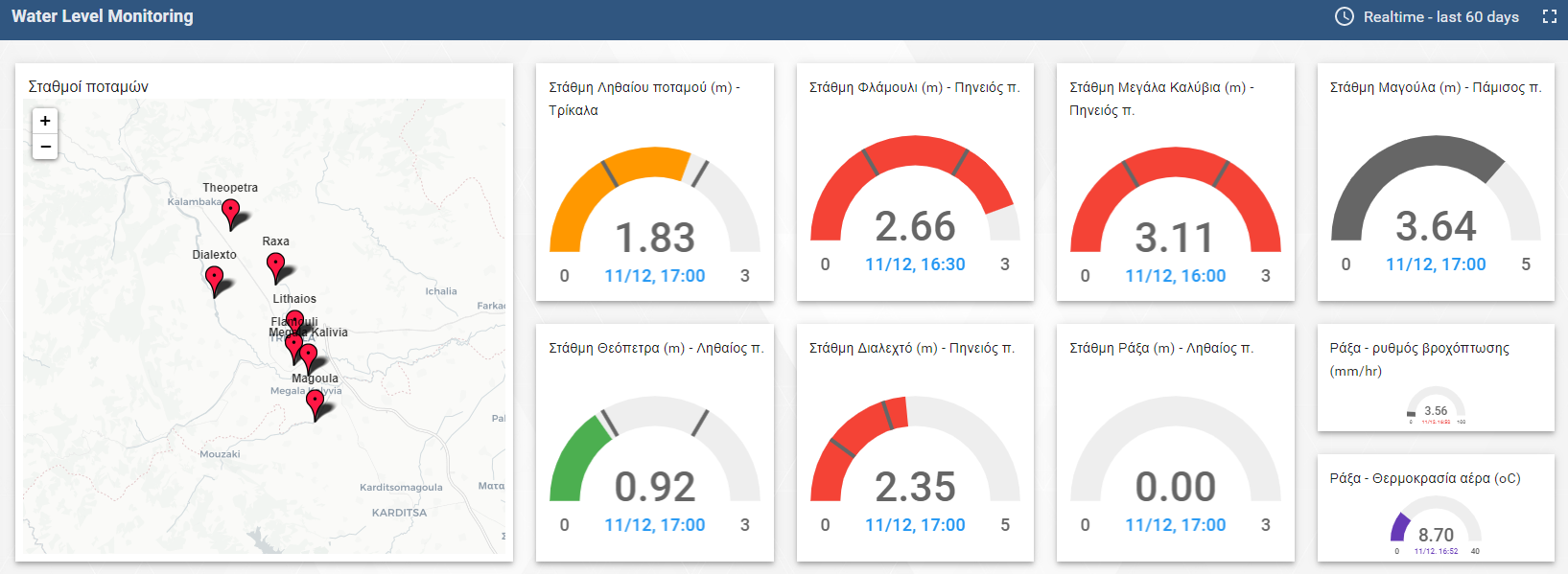
Task: Click the Kalambaka label on the map
Action: 195,202
